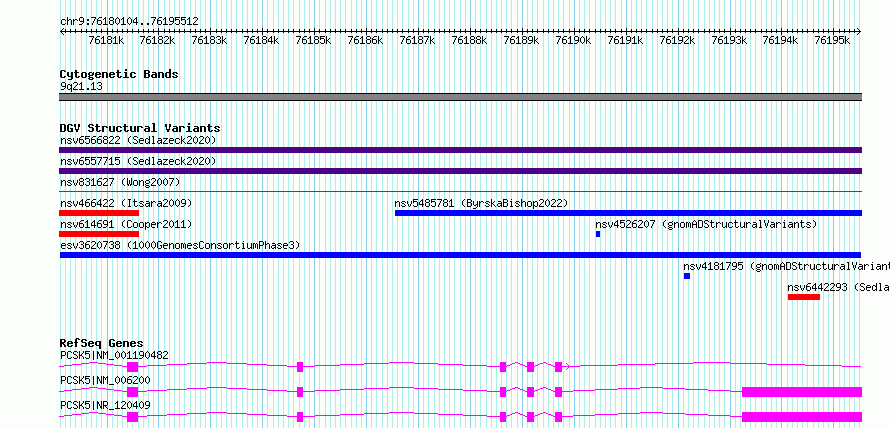Click the 76181k ruler tick label

[106, 40]
